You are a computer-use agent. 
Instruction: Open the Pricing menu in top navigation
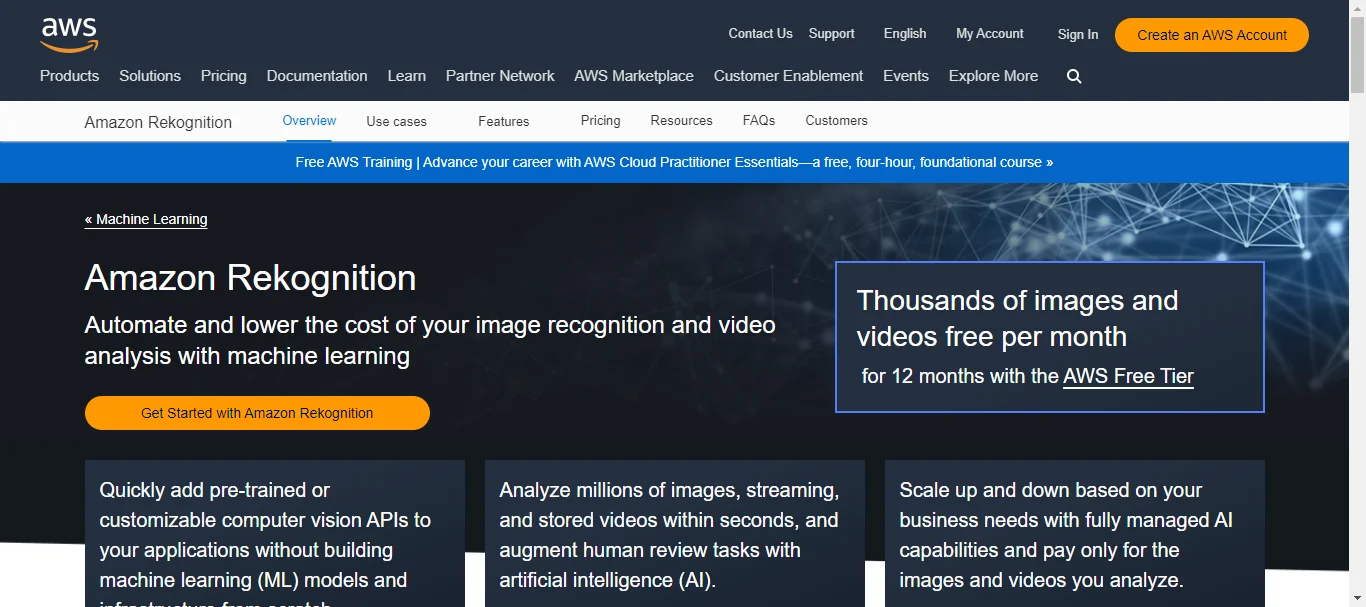pos(224,76)
